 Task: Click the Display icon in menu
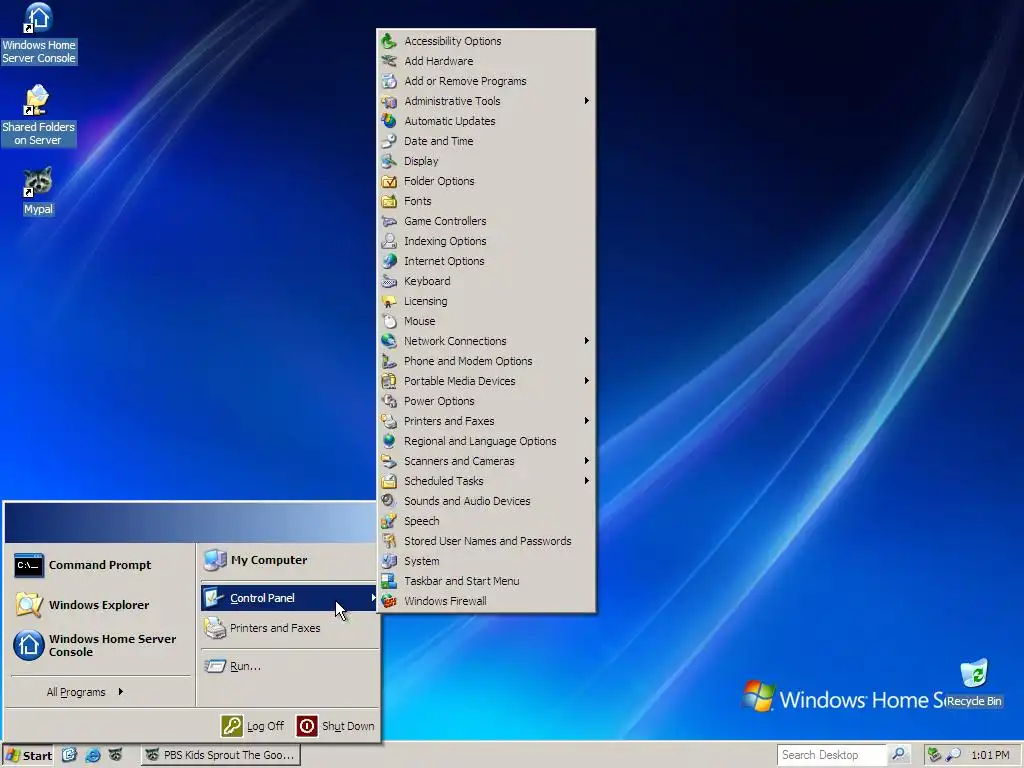389,161
